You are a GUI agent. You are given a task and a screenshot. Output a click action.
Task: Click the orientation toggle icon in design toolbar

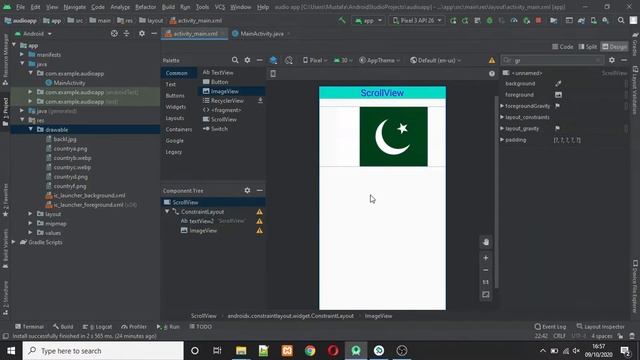[289, 60]
